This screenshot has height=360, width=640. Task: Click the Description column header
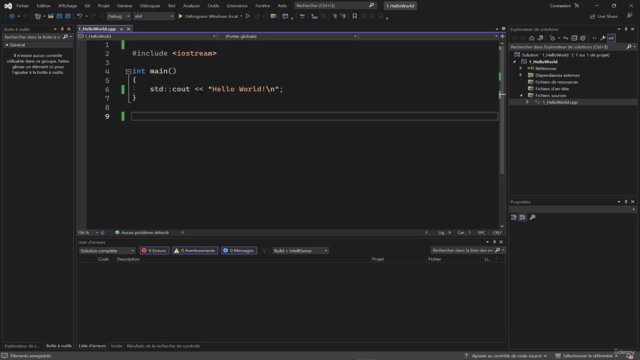click(128, 259)
